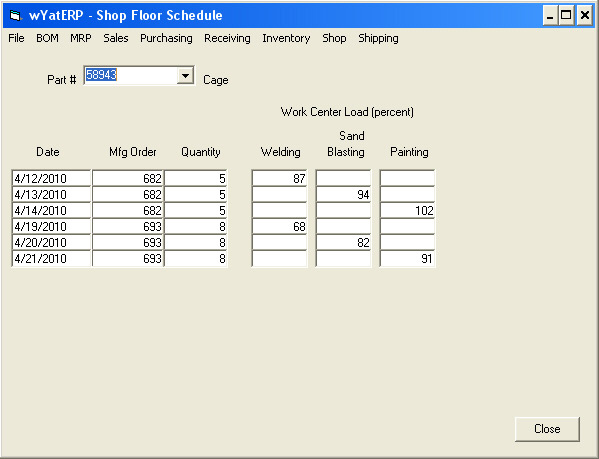Screen dimensions: 599x459
Task: Click Quantity 8 in the 4/21/2010 row
Action: 196,259
